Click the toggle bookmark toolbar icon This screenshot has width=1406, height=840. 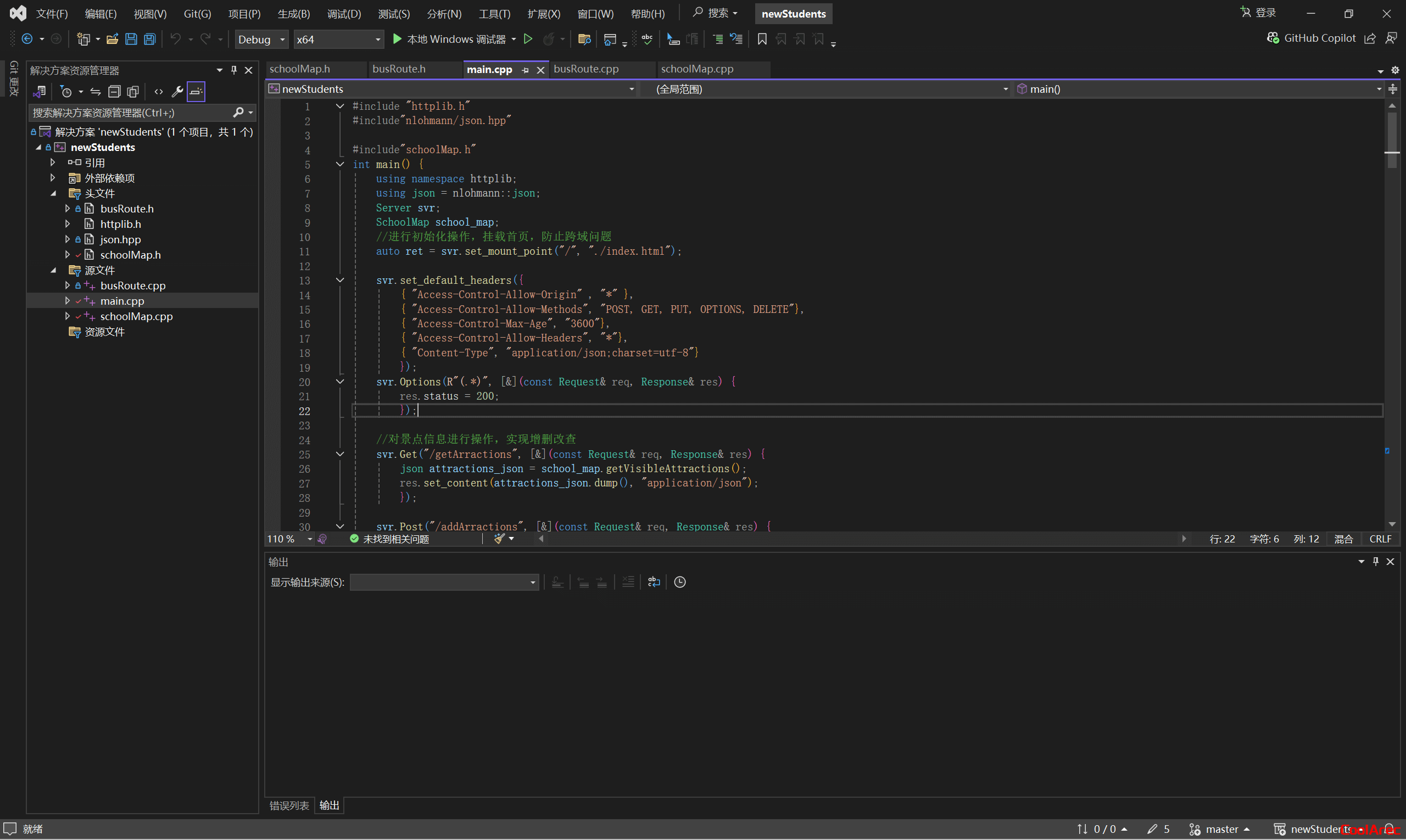pyautogui.click(x=762, y=39)
